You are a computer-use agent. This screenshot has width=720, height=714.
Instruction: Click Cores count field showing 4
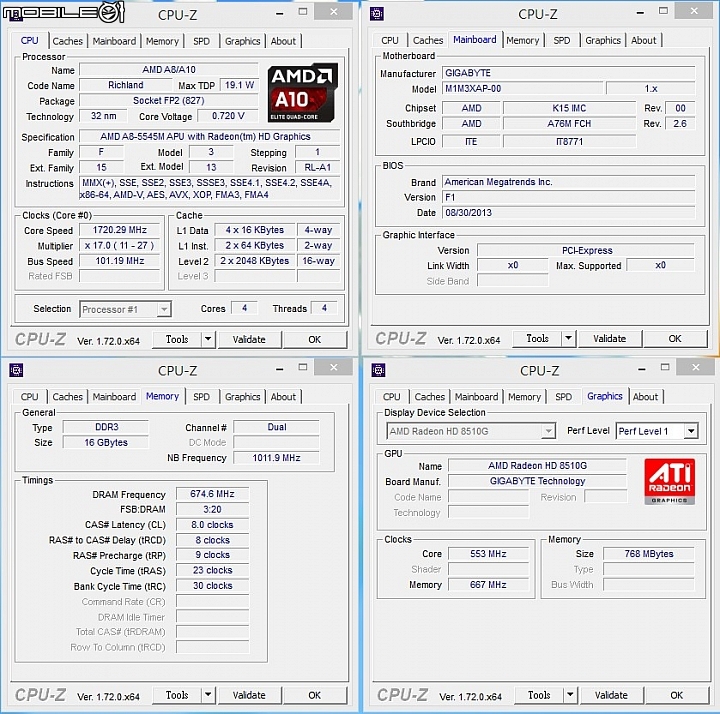click(244, 308)
